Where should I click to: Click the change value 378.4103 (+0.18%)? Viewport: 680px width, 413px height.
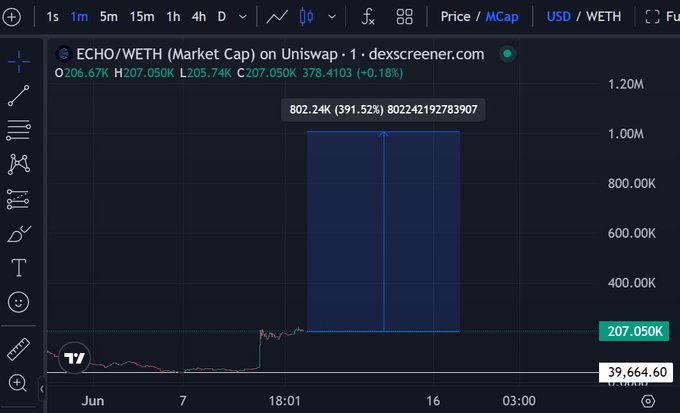(353, 73)
